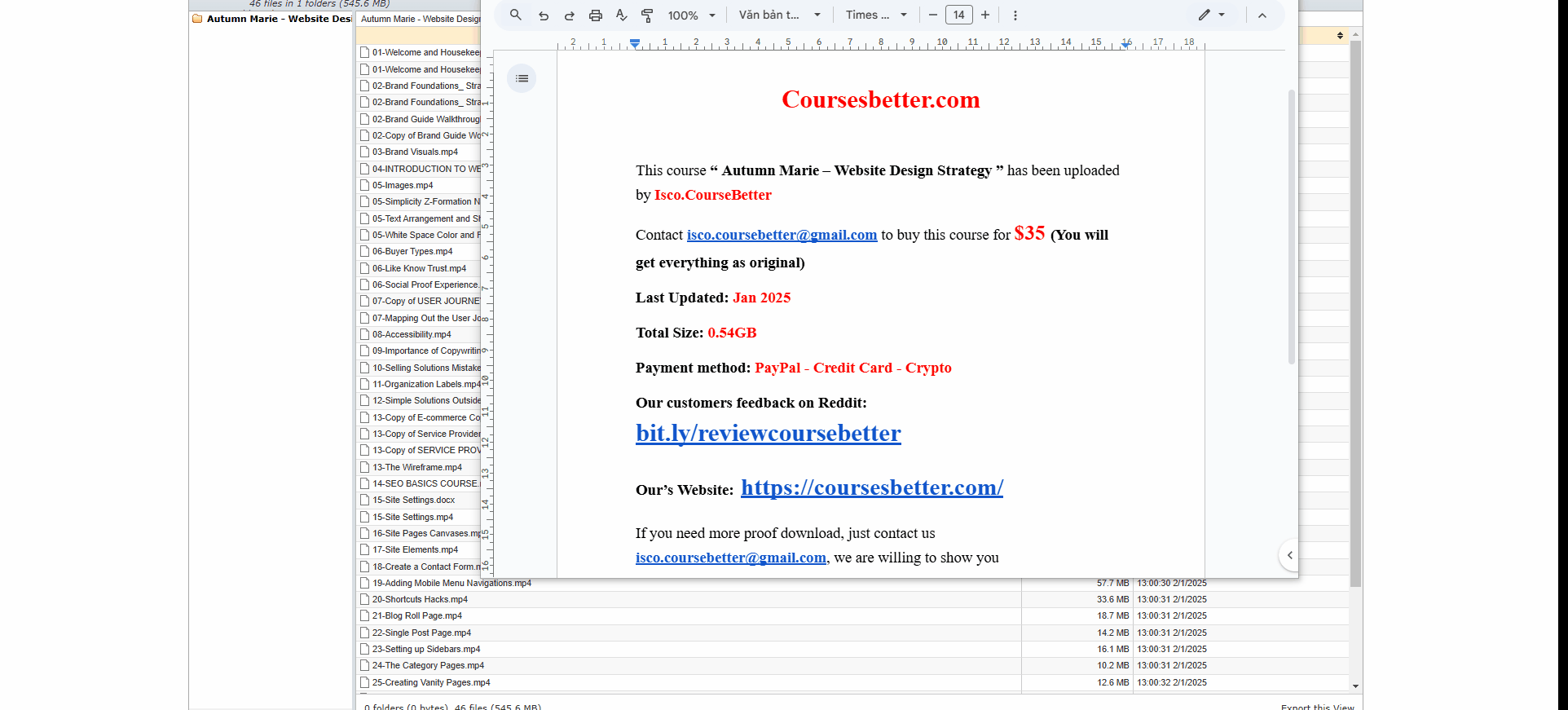Open the bit.ly/reviewcoursebetter link

768,433
